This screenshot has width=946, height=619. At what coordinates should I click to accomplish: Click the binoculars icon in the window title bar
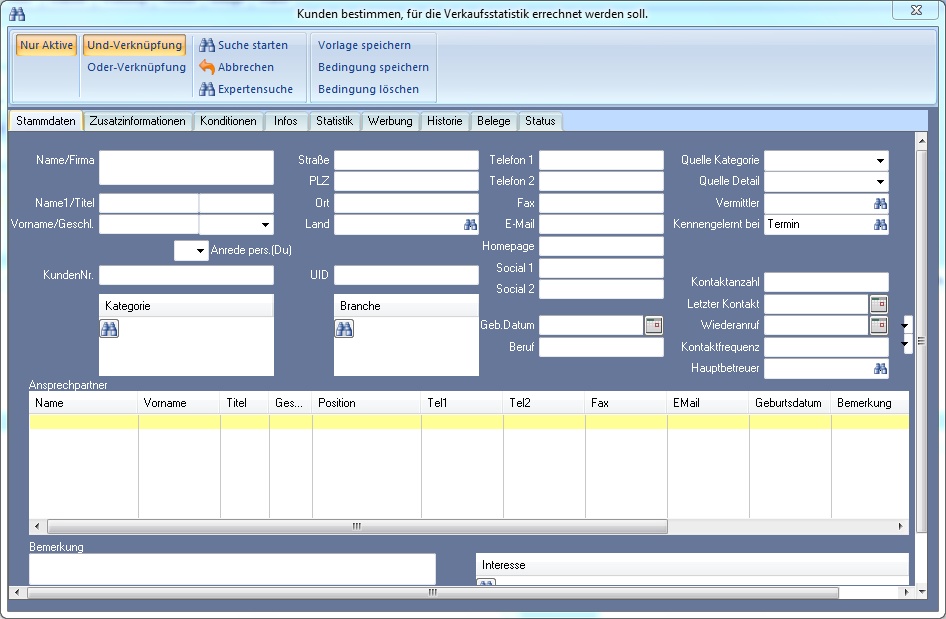pyautogui.click(x=17, y=13)
